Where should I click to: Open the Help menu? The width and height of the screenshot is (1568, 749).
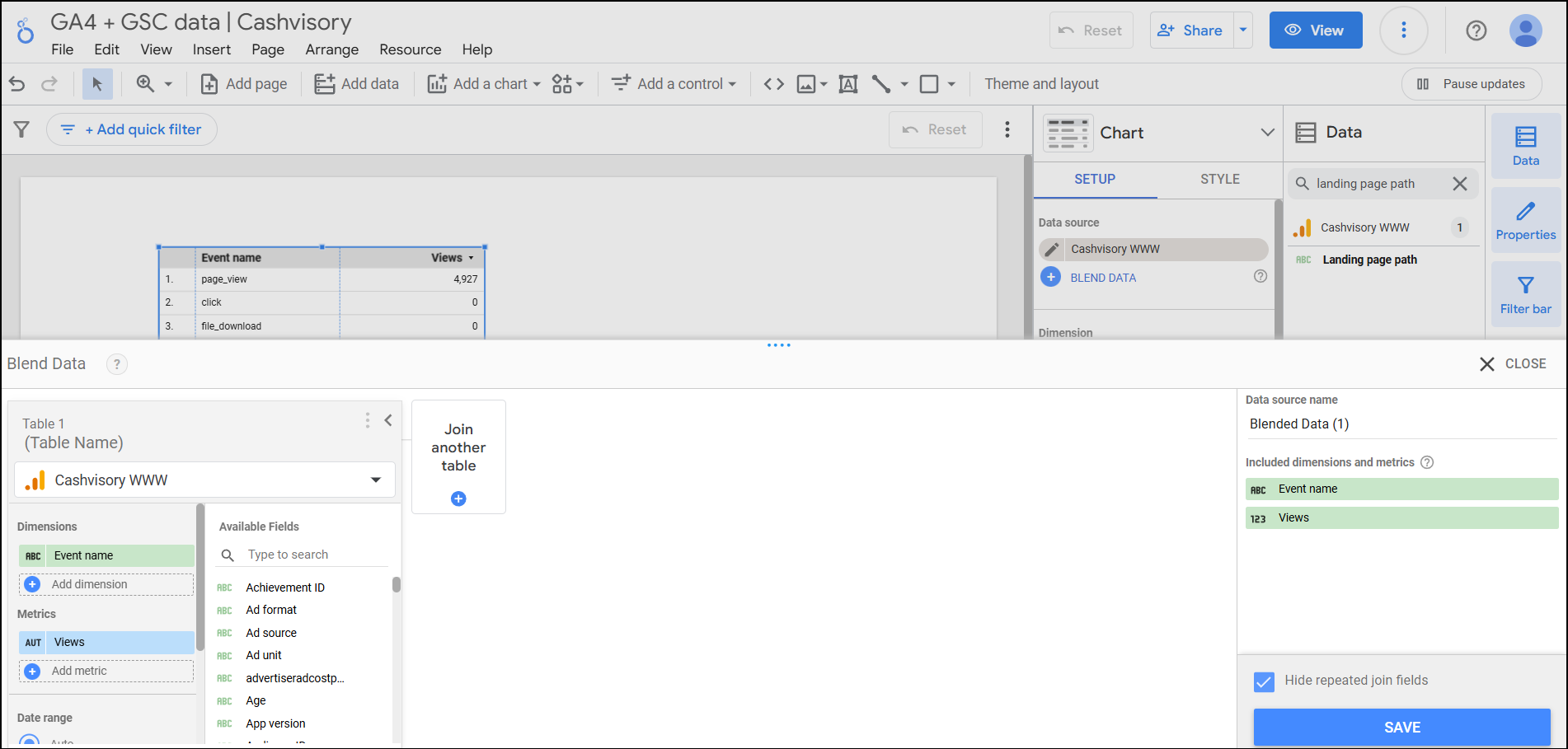[477, 49]
